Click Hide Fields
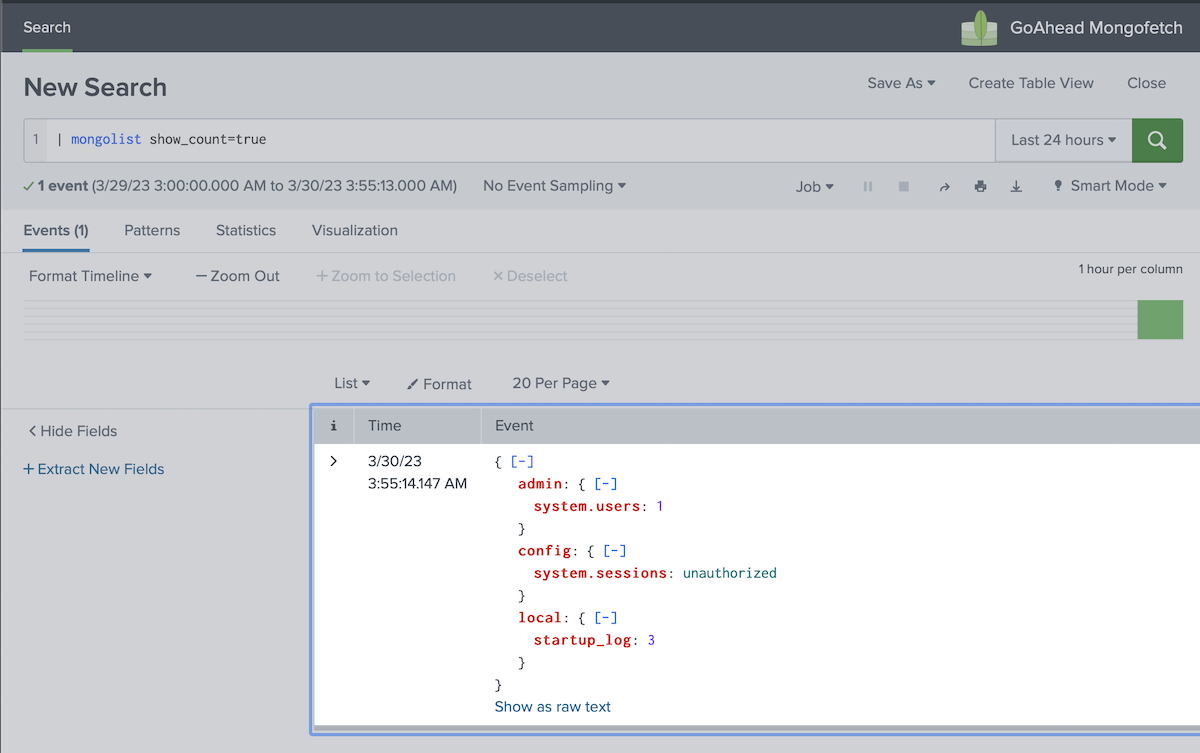The height and width of the screenshot is (753, 1200). (72, 431)
